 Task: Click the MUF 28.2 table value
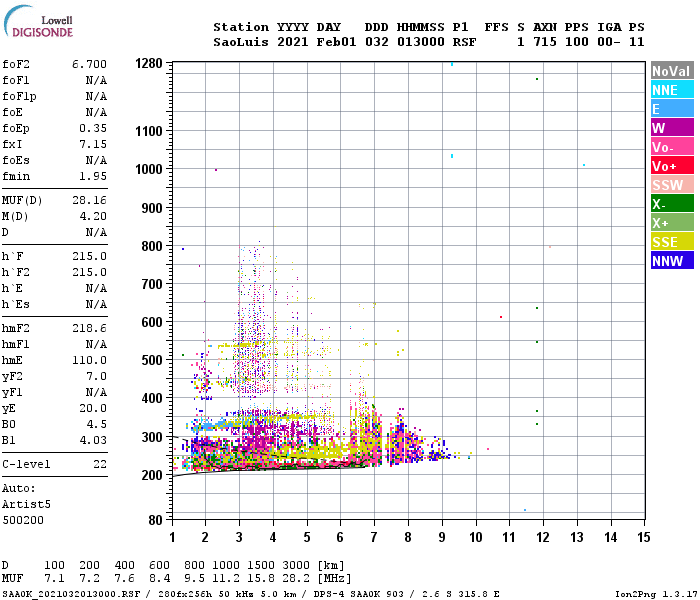pyautogui.click(x=296, y=578)
